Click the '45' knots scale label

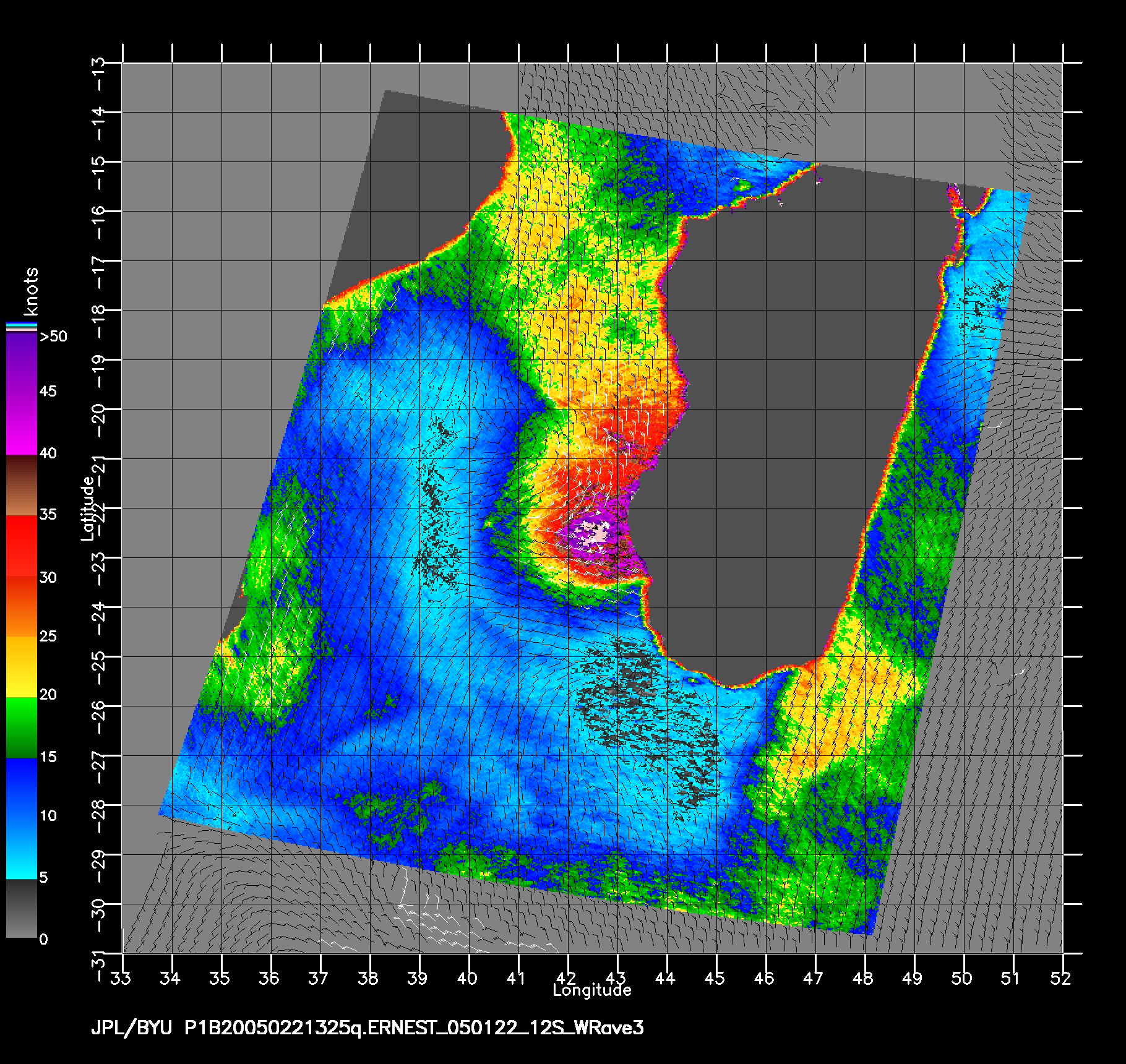[48, 391]
